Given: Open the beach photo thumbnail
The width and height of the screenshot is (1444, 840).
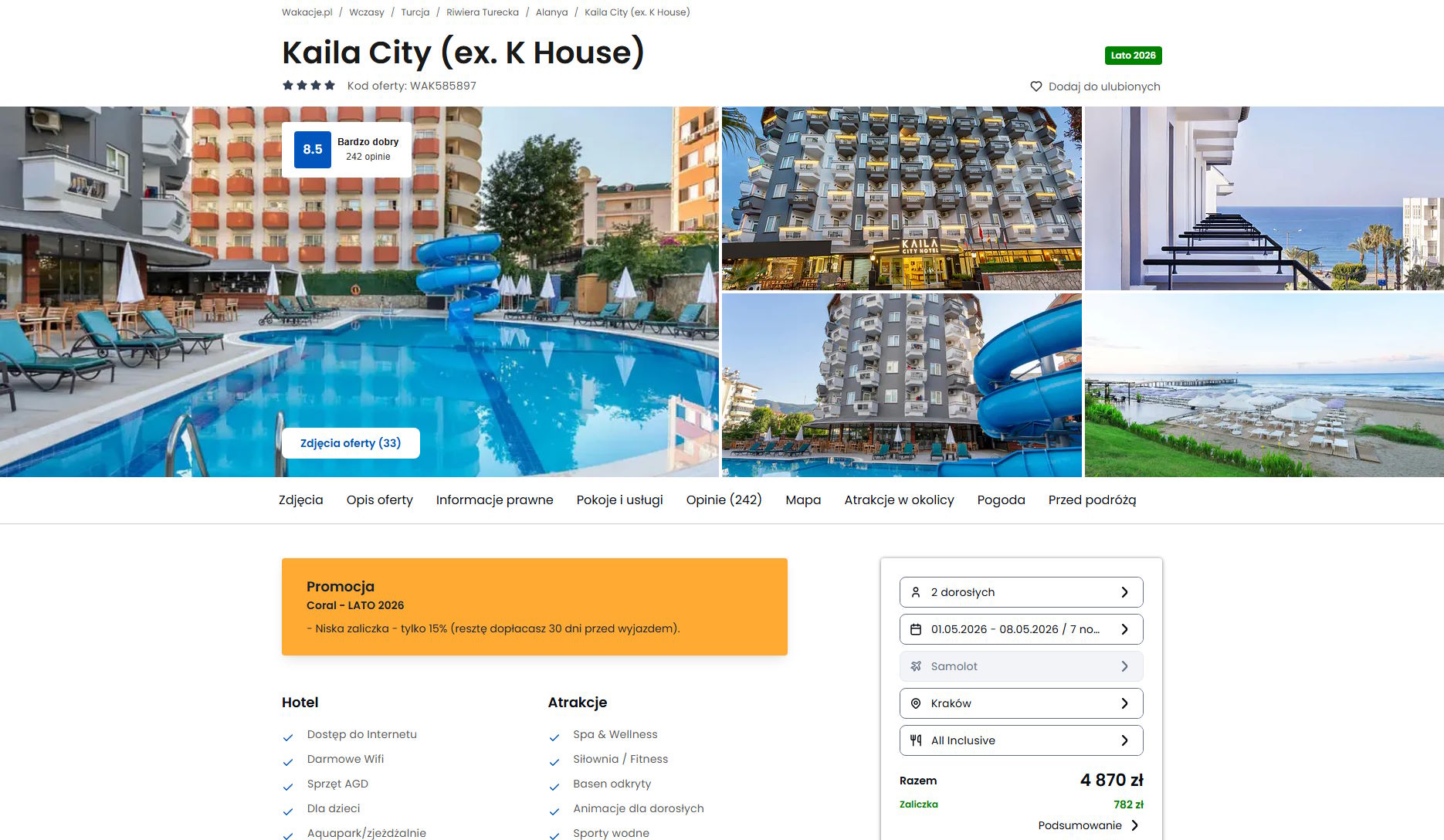Looking at the screenshot, I should pyautogui.click(x=1264, y=385).
